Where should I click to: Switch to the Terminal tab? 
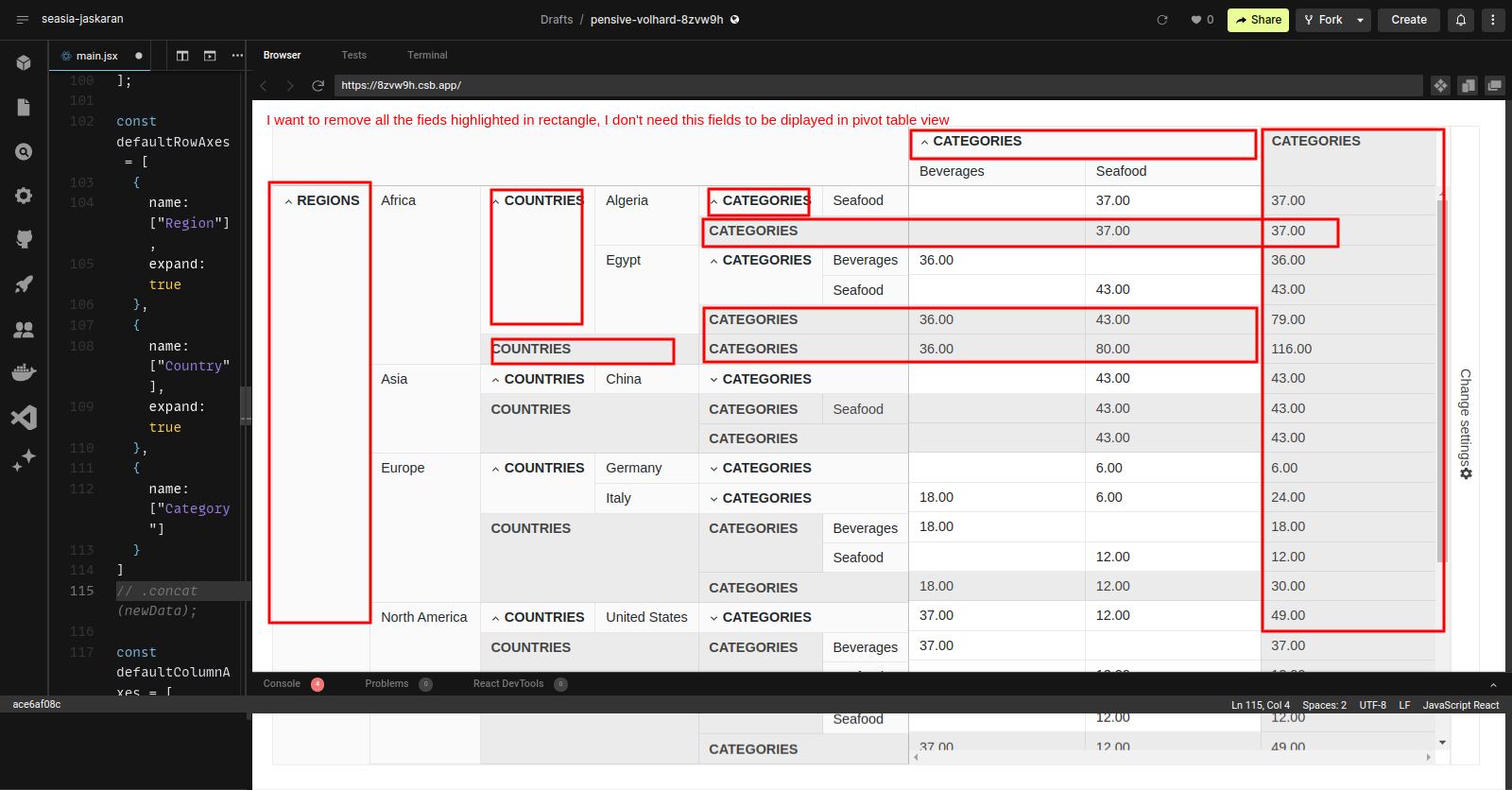(427, 56)
